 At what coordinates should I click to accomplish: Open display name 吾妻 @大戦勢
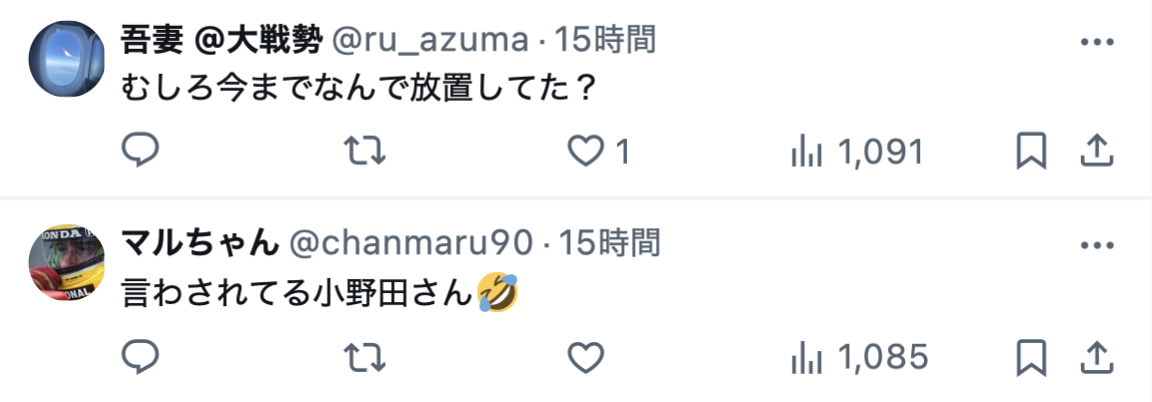coord(222,41)
